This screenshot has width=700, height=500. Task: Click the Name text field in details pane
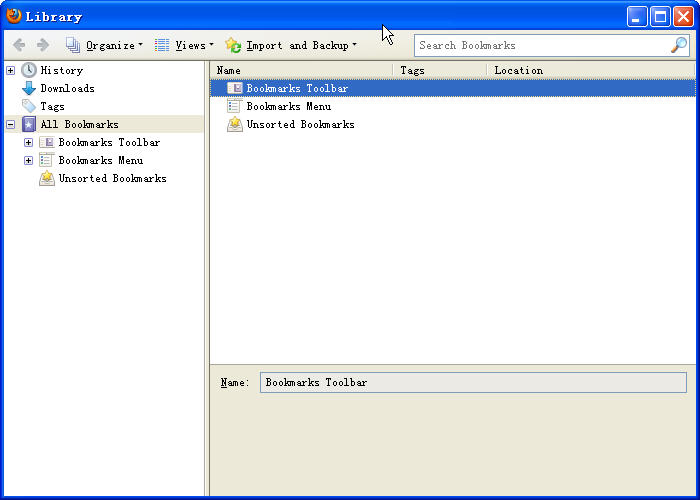point(472,382)
